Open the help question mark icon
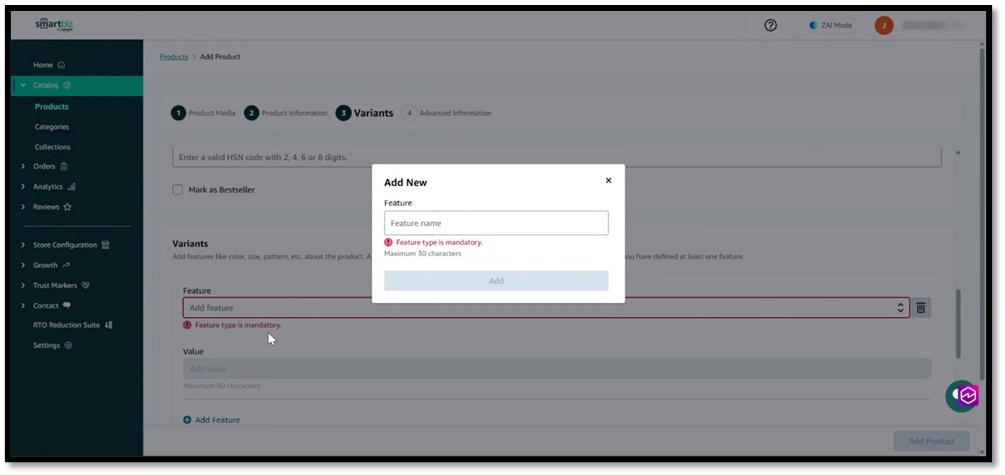The image size is (1005, 475). 770,26
